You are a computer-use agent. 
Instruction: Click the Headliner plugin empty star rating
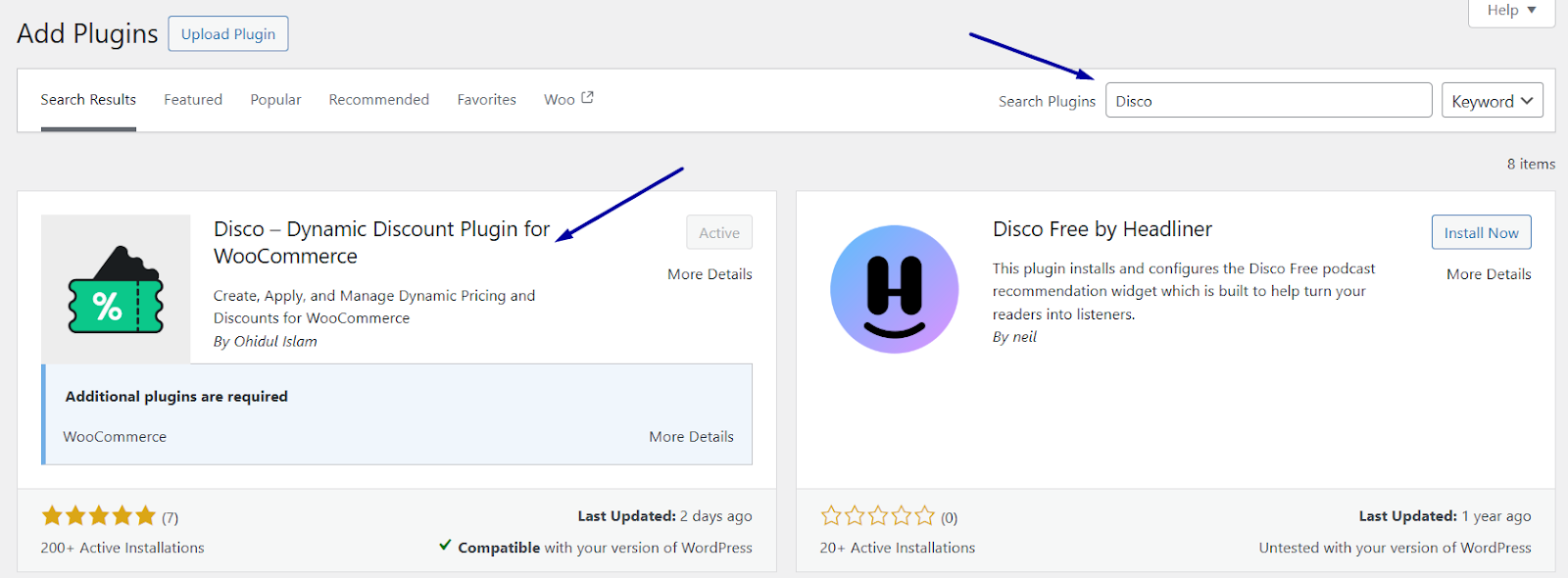pos(878,516)
